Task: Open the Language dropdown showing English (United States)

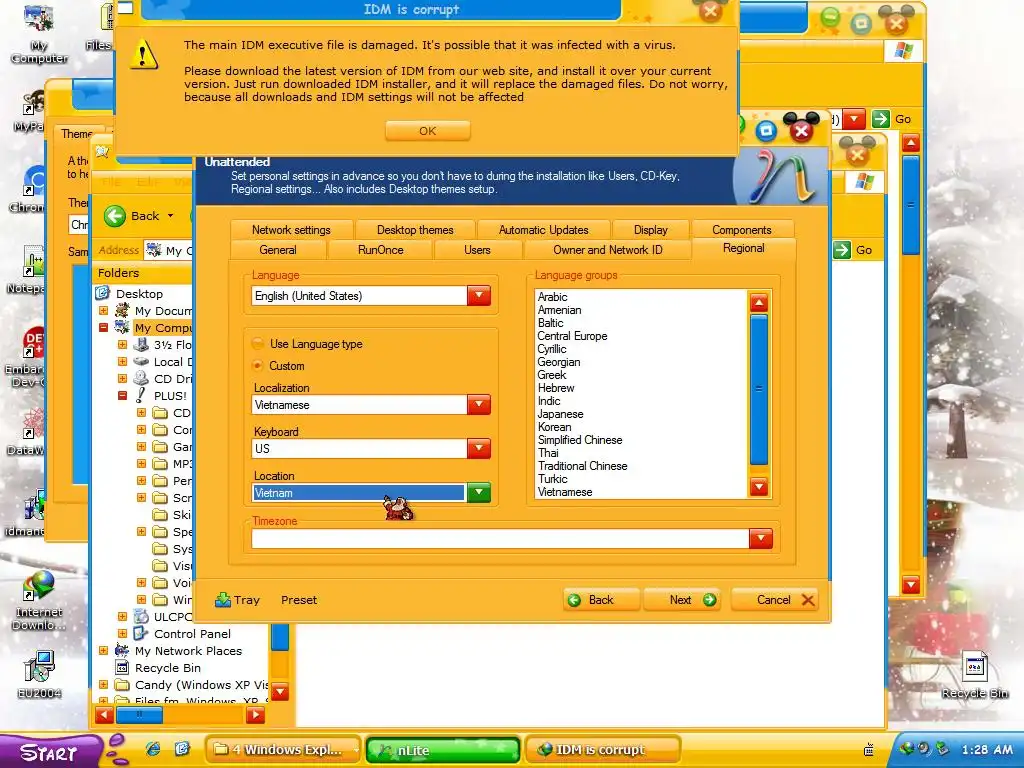Action: pos(479,296)
